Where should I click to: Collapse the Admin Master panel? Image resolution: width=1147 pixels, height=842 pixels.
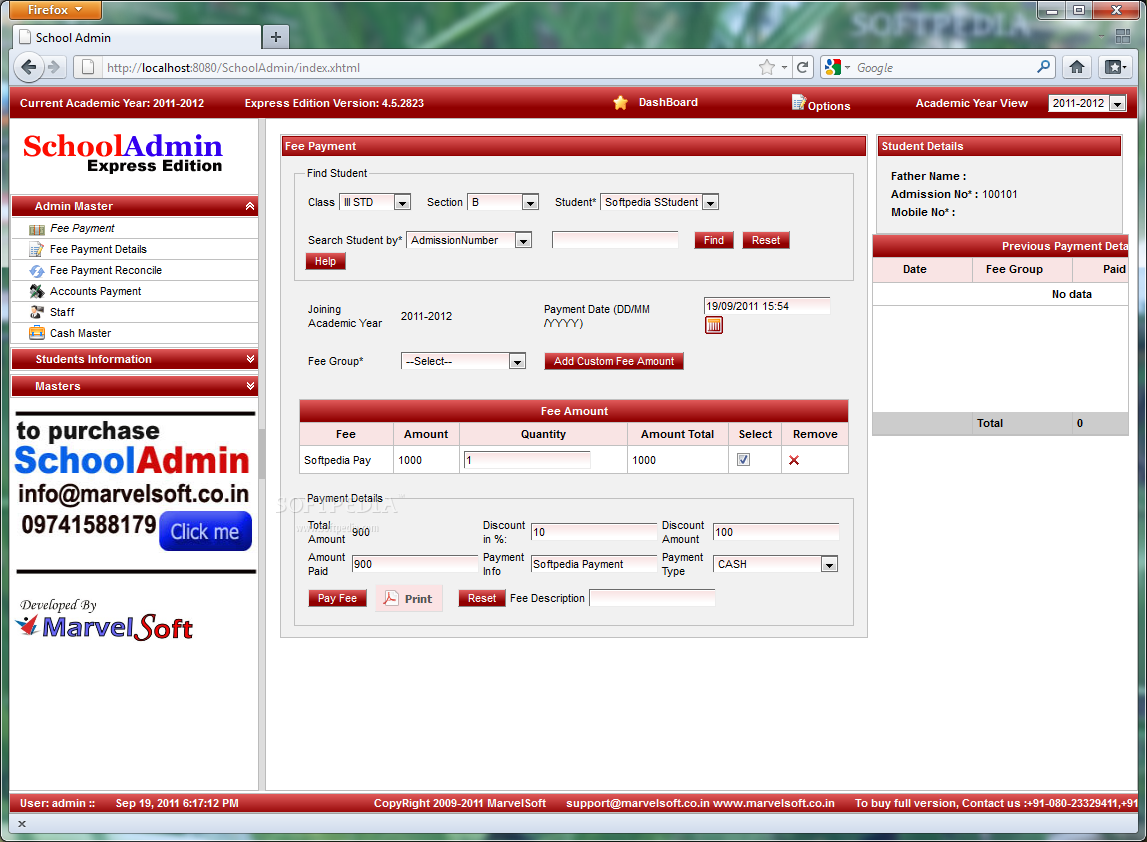coord(249,206)
